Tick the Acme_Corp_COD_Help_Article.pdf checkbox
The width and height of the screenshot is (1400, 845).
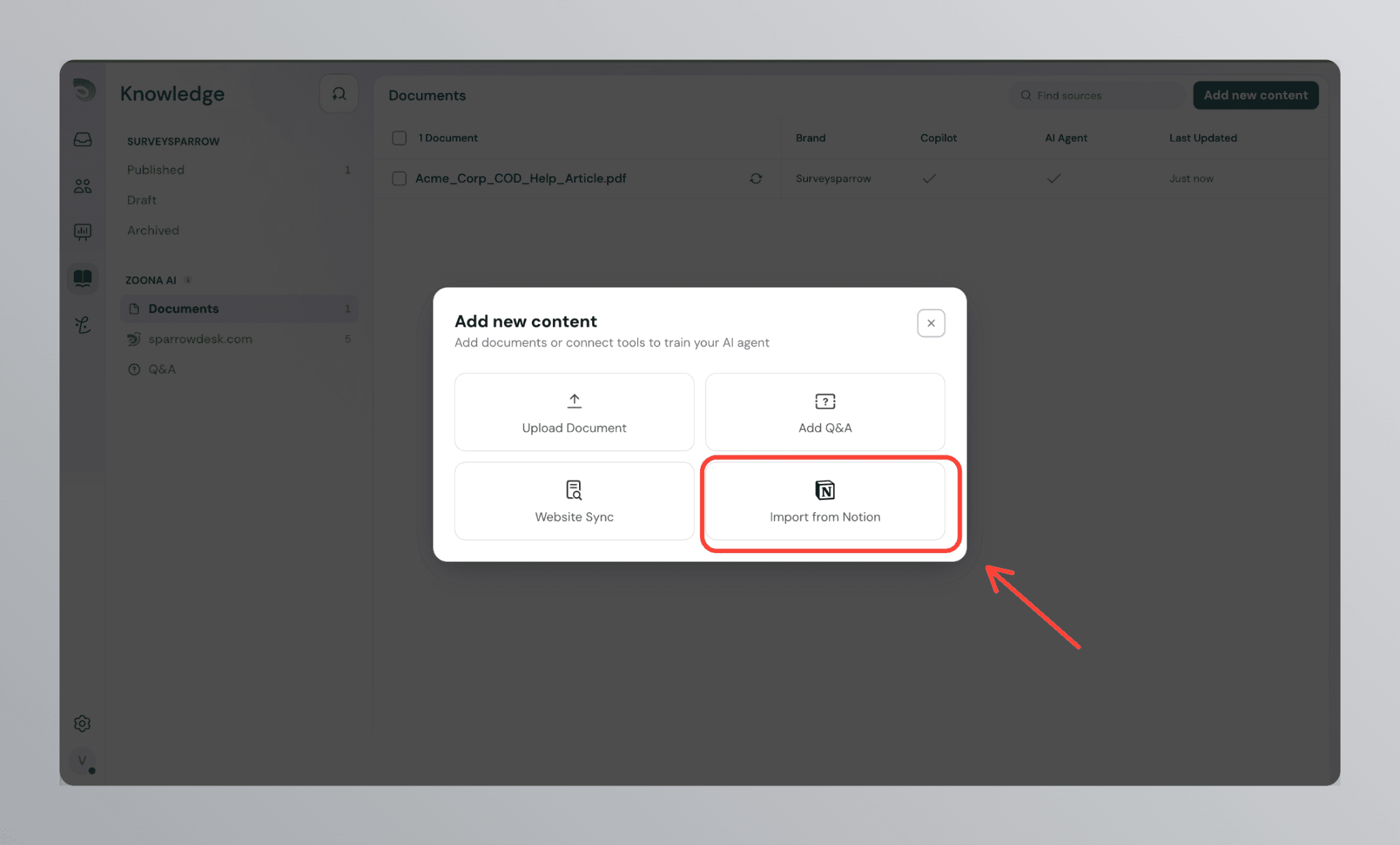(399, 178)
